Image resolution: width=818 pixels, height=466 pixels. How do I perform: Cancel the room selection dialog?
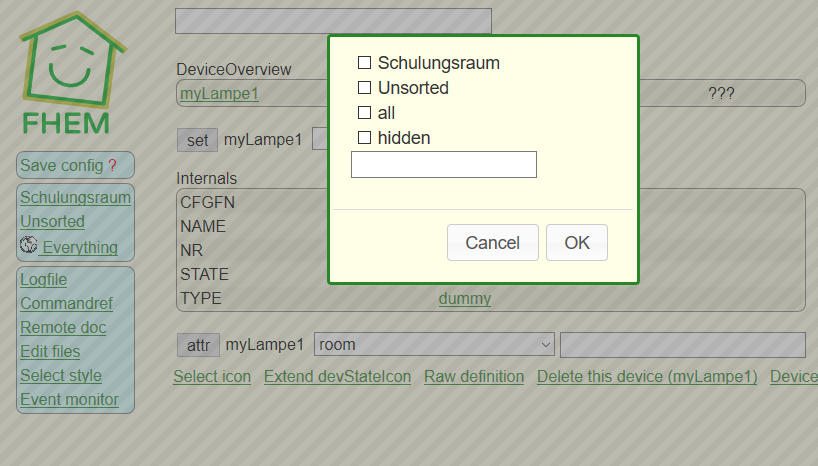492,243
